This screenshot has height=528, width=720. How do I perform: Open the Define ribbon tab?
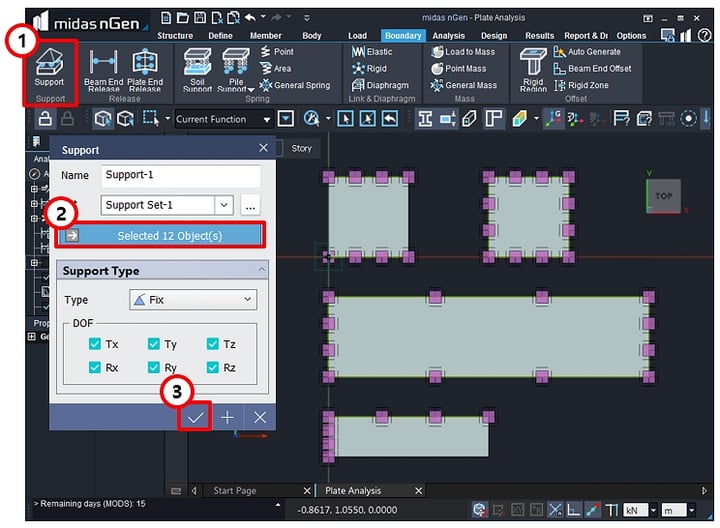coord(220,35)
